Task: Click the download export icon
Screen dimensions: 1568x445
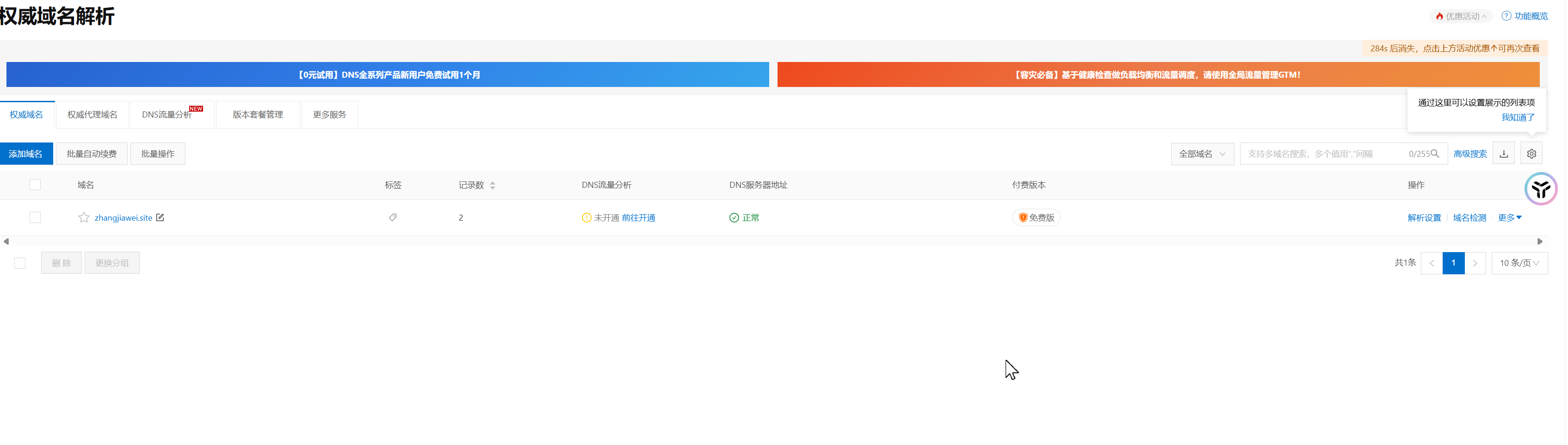Action: pyautogui.click(x=1504, y=154)
